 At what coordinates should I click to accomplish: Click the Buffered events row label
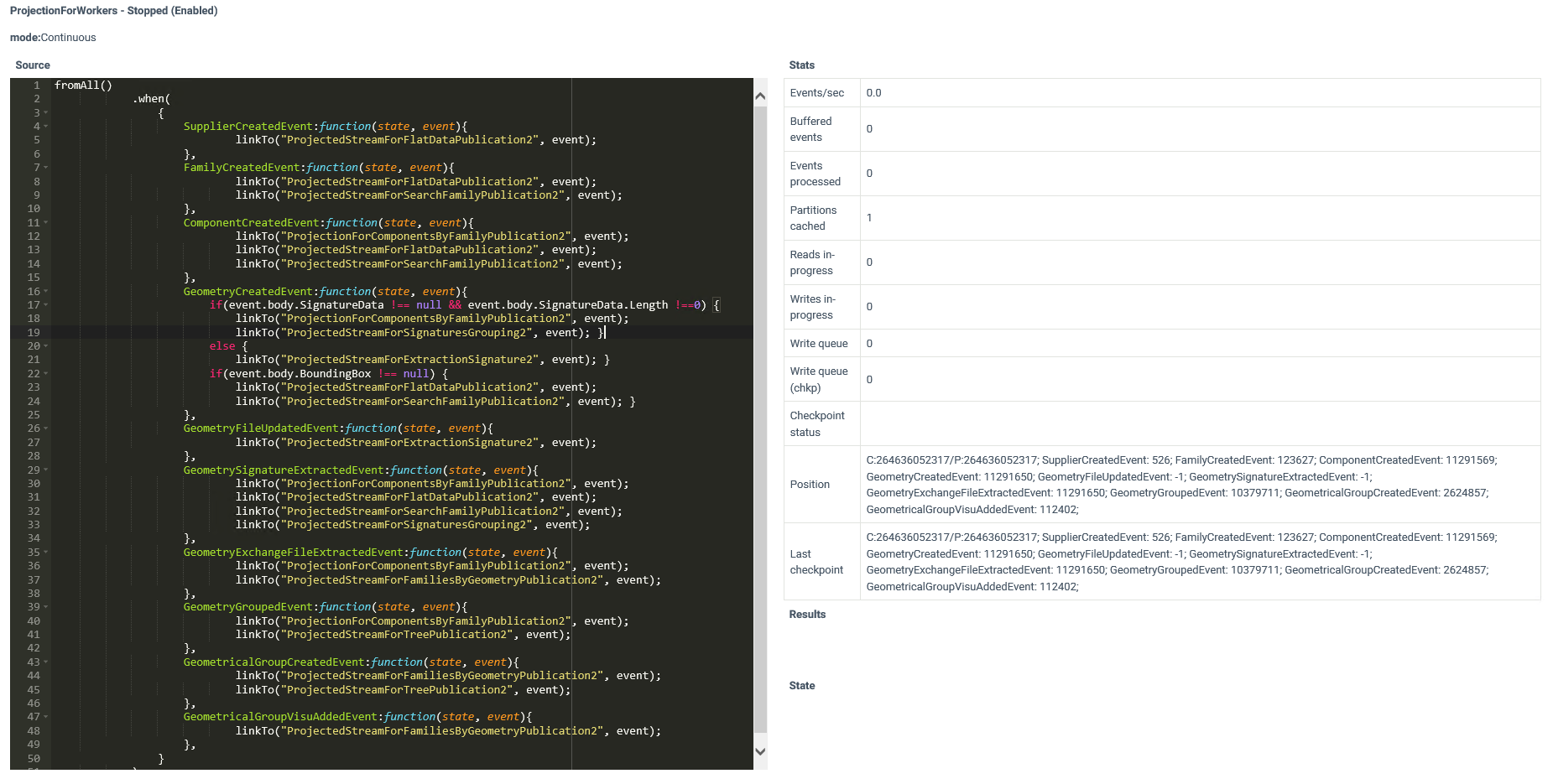click(811, 129)
